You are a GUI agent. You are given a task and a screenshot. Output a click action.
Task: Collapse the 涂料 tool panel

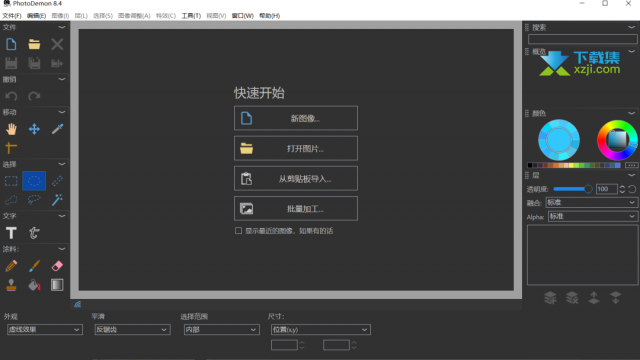[62, 249]
